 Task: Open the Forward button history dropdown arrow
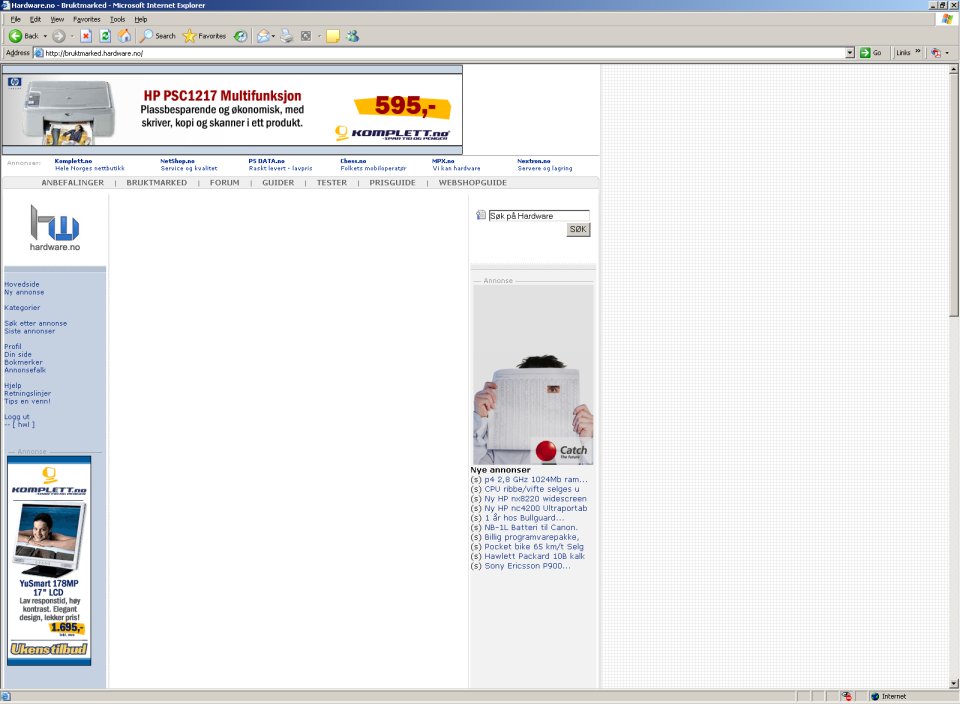point(72,36)
